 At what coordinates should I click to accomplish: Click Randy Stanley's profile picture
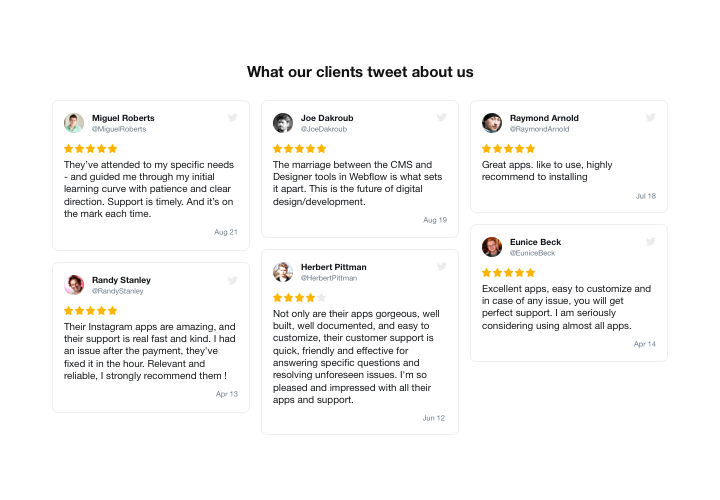(74, 285)
